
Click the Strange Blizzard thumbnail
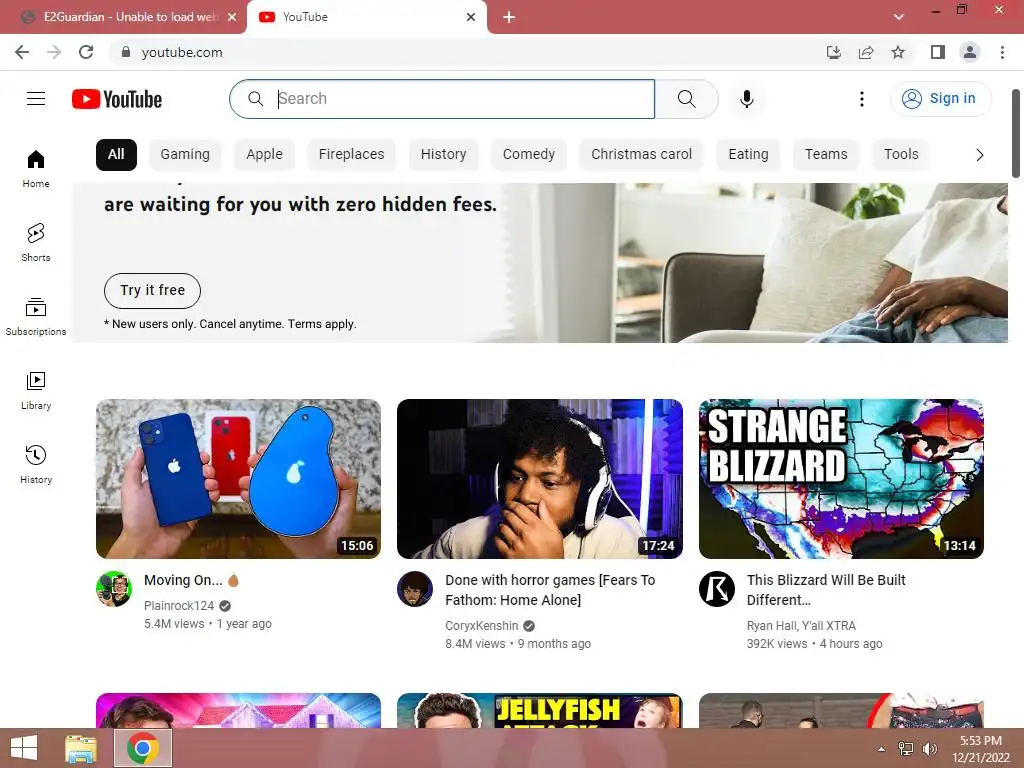(841, 479)
